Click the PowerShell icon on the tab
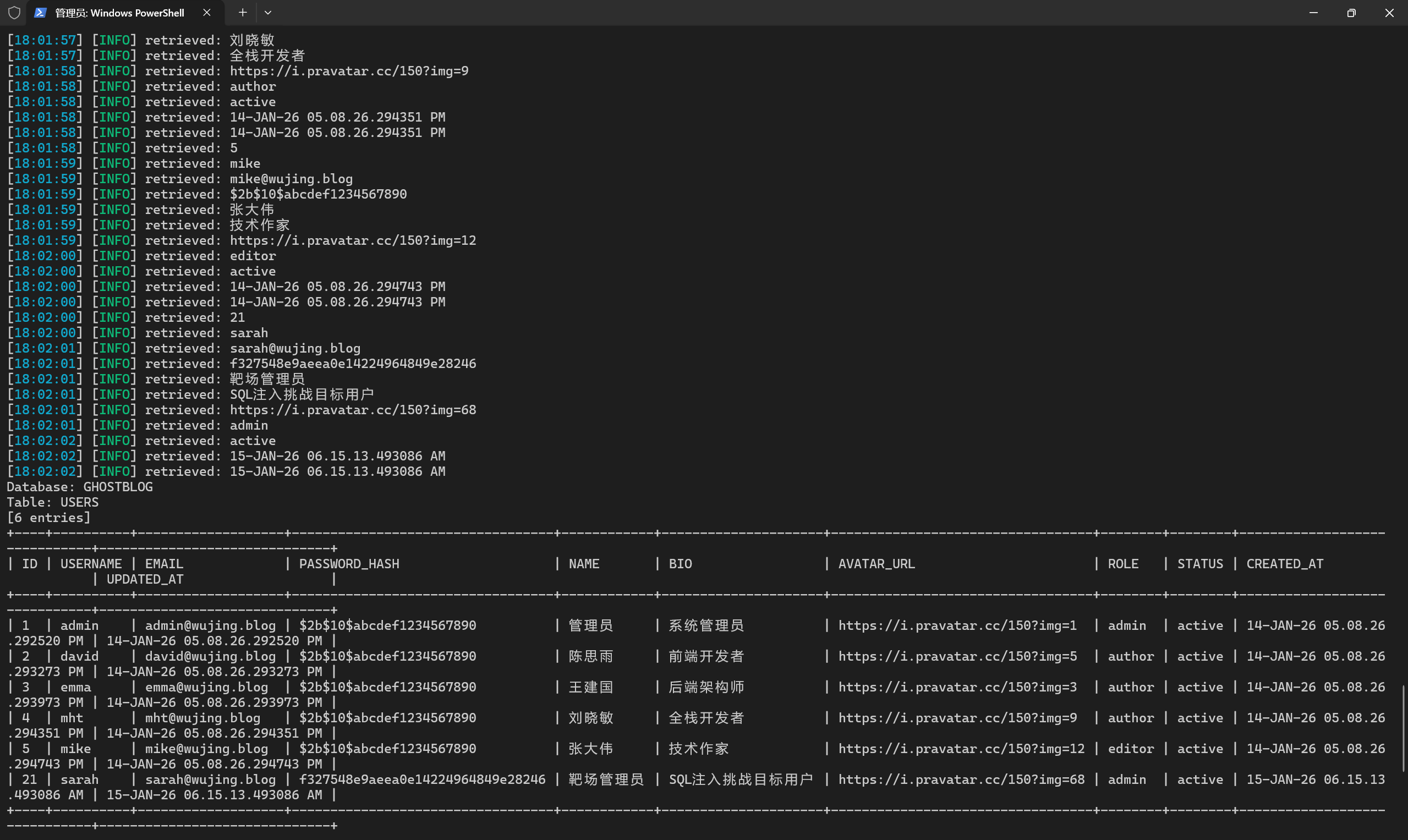1408x840 pixels. [x=40, y=13]
